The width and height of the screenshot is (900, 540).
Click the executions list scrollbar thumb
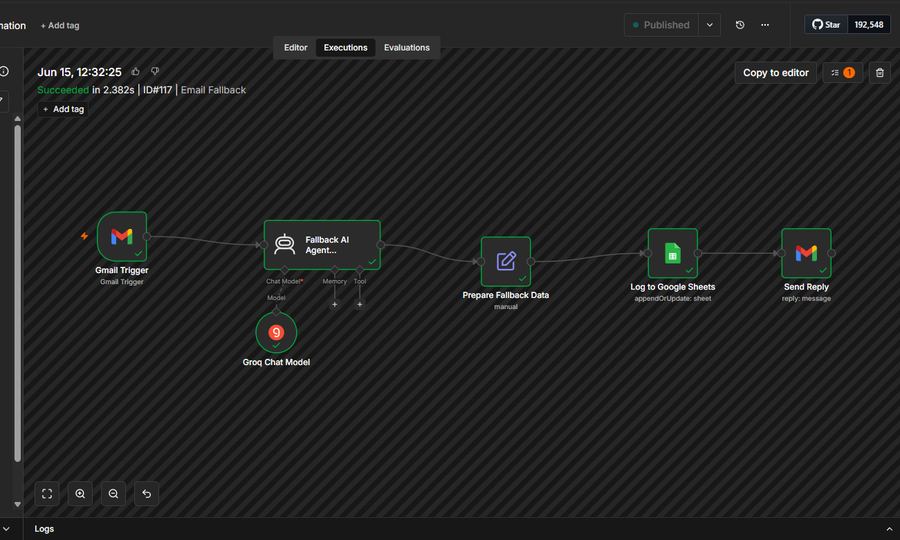click(x=17, y=293)
